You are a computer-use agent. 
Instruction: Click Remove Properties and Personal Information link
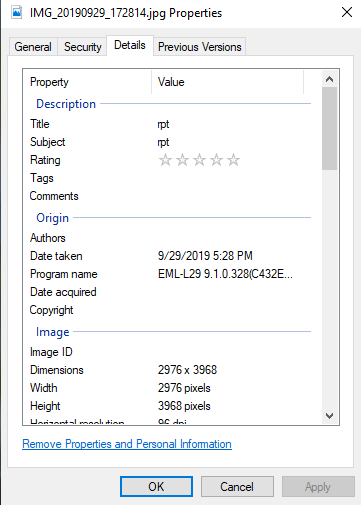click(x=127, y=444)
